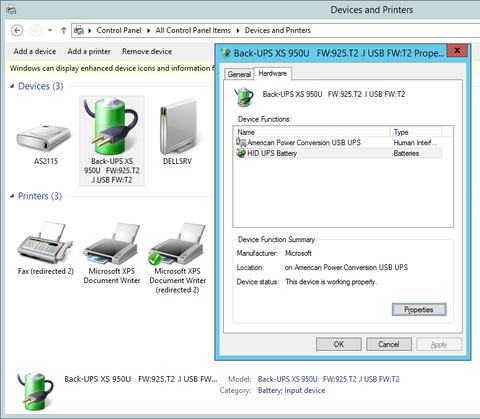Click All Control Panel Items breadcrumb
This screenshot has height=419, width=480.
[x=193, y=30]
